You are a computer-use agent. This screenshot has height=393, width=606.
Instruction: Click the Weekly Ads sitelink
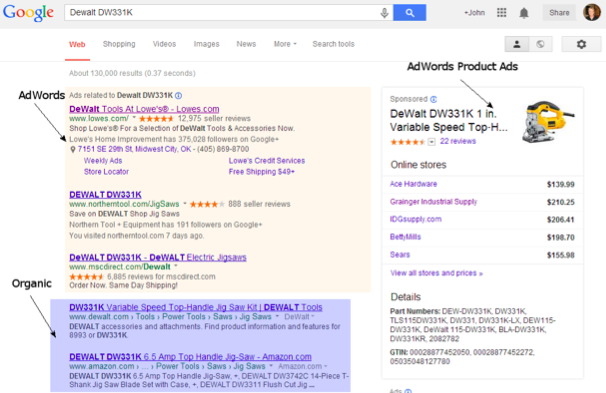(103, 161)
